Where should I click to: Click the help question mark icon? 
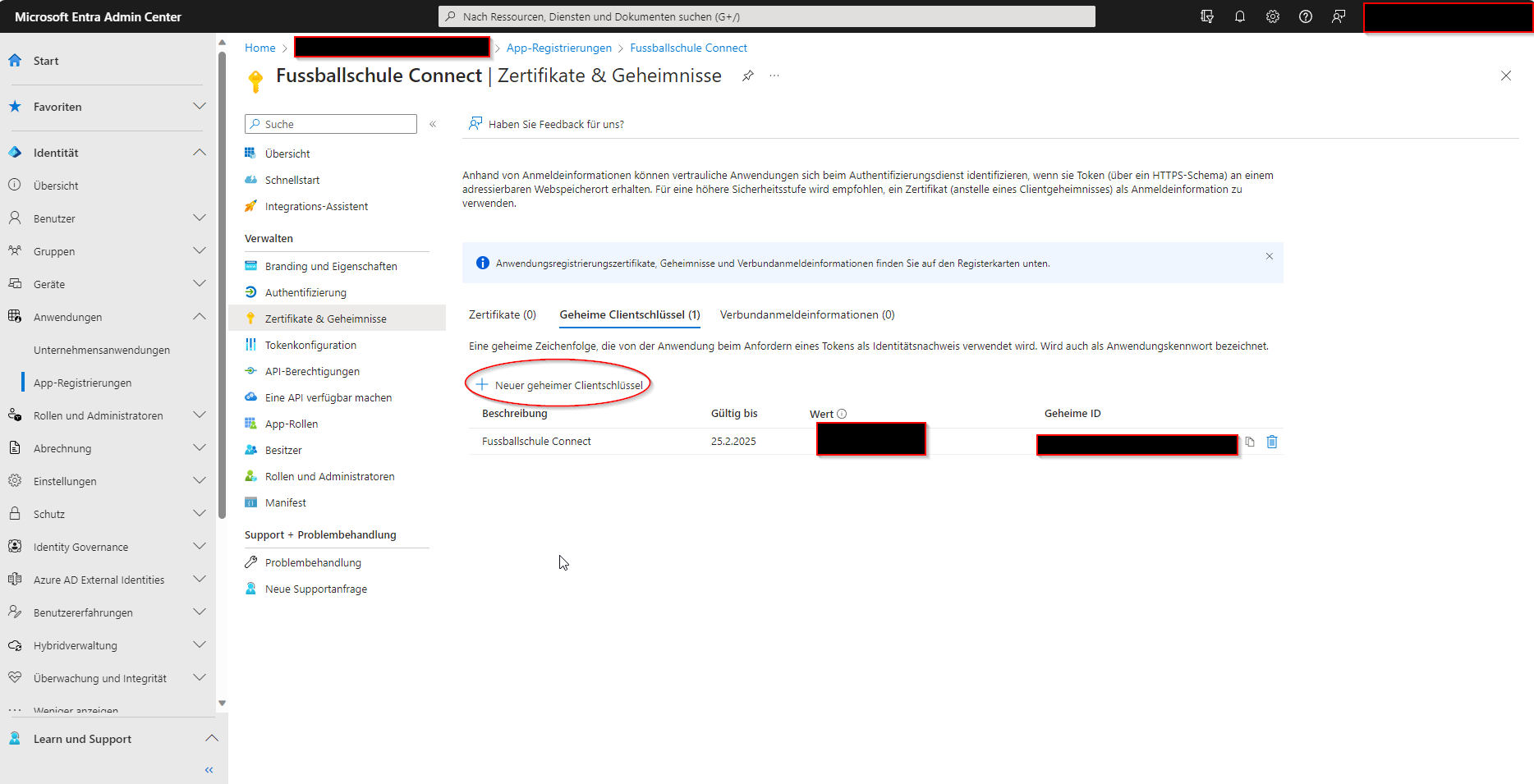click(1306, 16)
